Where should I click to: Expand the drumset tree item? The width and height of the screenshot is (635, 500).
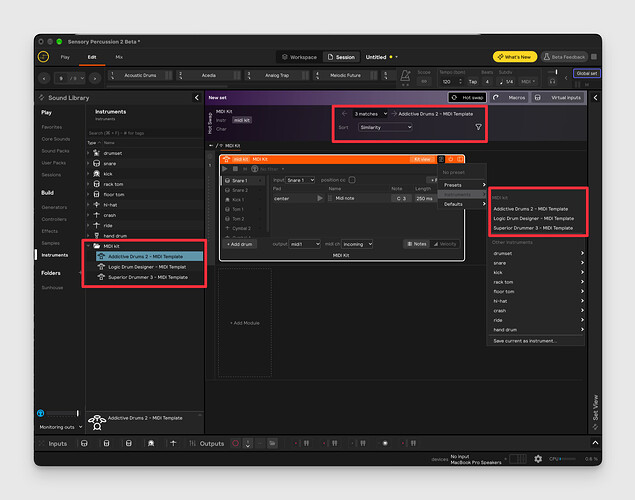[88, 153]
